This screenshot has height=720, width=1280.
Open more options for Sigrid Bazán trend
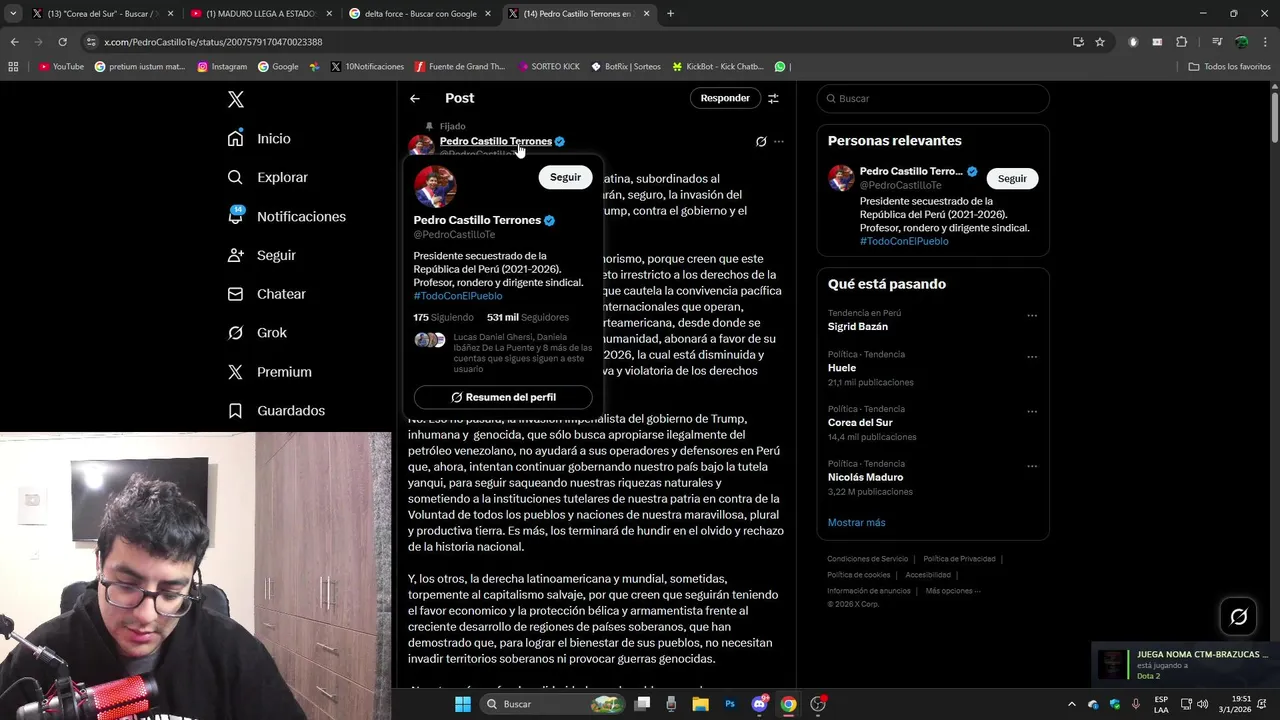point(1032,315)
